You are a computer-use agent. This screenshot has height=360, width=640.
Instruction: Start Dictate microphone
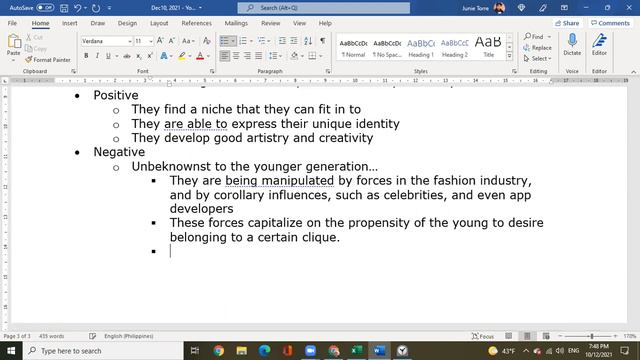pos(572,45)
